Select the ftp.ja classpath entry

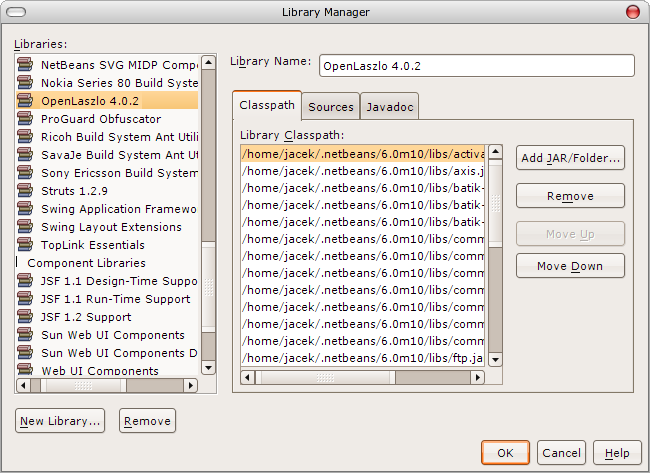pos(363,358)
